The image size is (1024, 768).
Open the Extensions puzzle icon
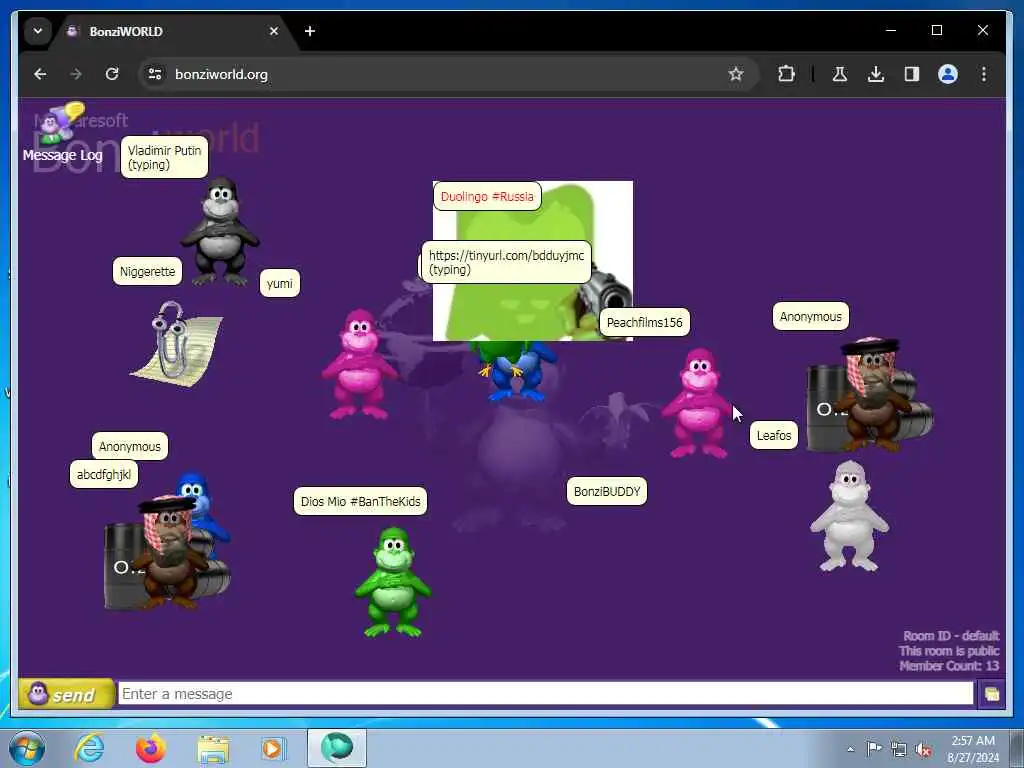786,74
